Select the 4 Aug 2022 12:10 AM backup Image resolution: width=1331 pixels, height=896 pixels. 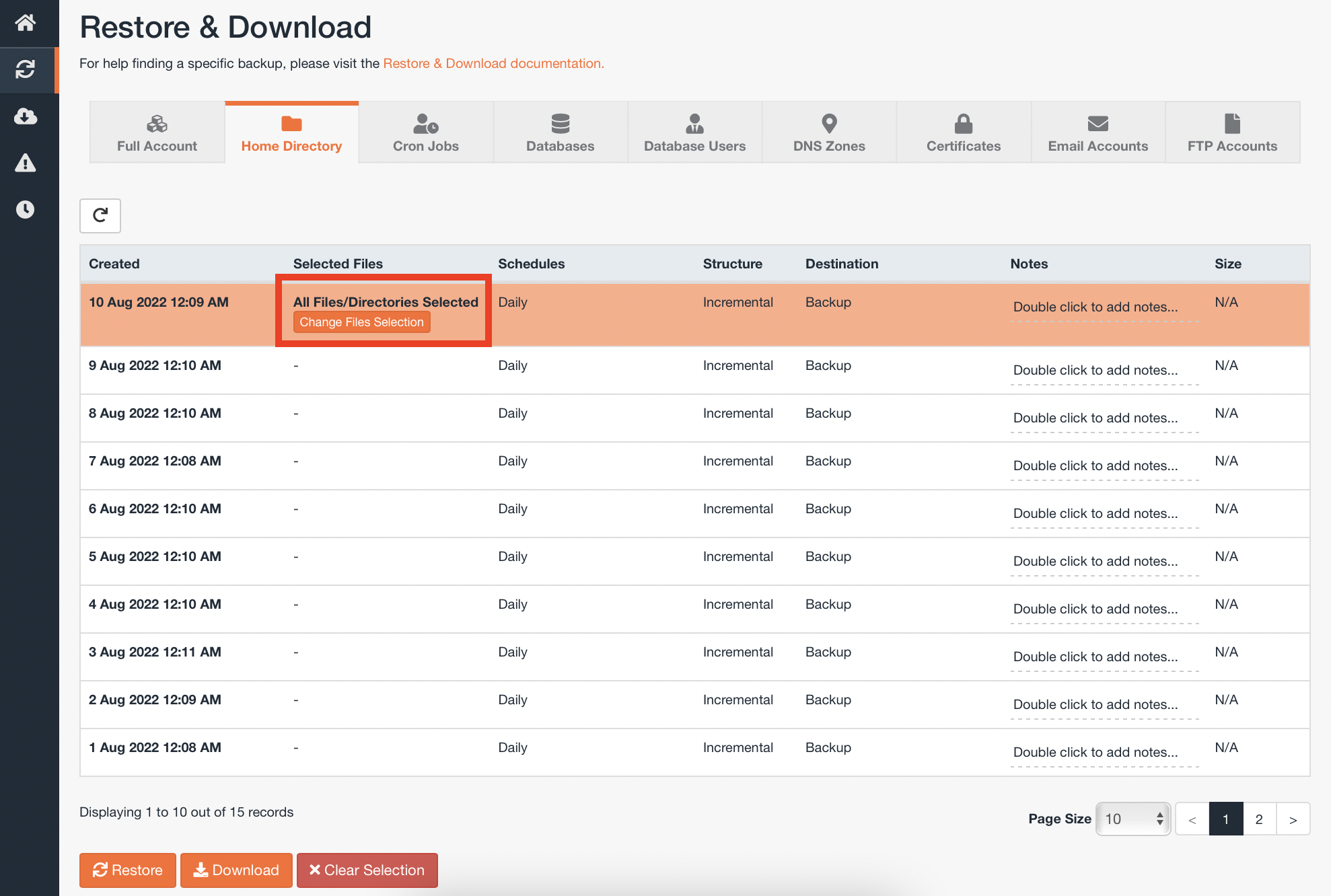click(695, 609)
